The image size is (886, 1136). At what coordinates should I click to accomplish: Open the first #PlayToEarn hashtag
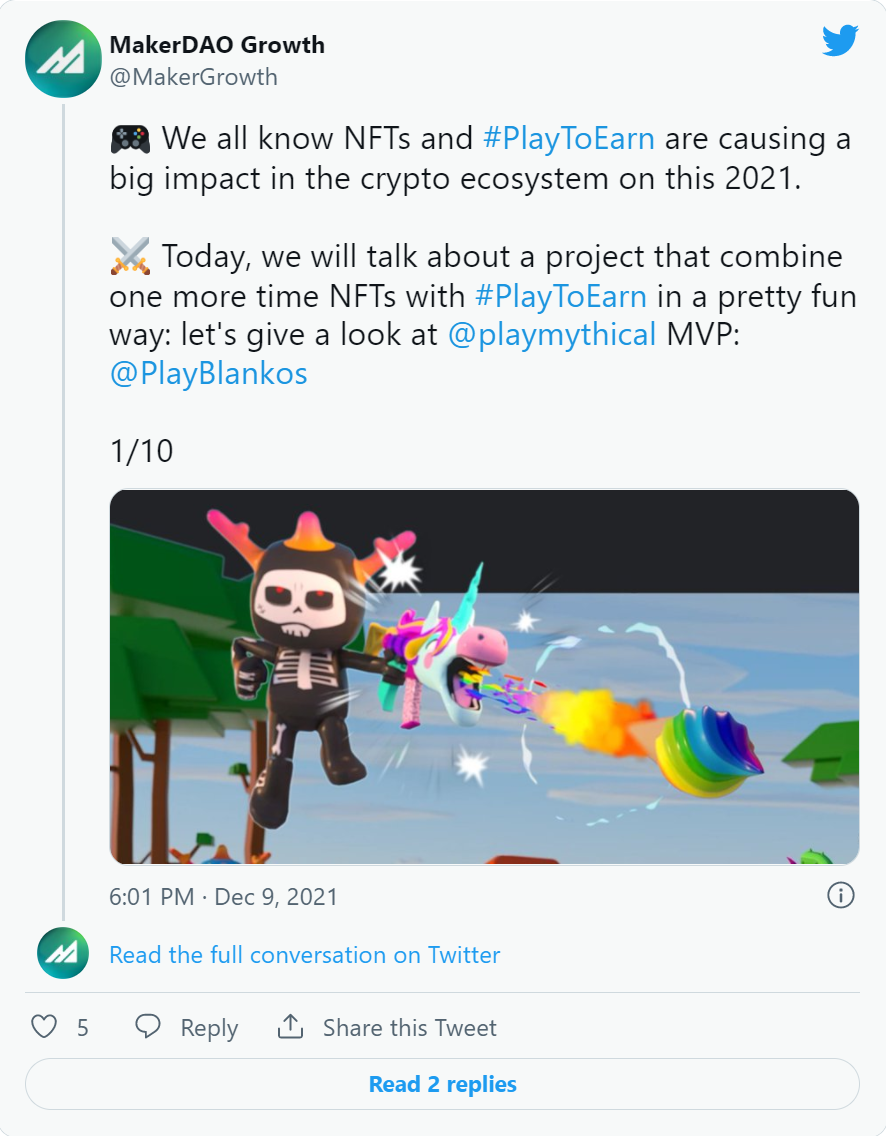[x=569, y=138]
